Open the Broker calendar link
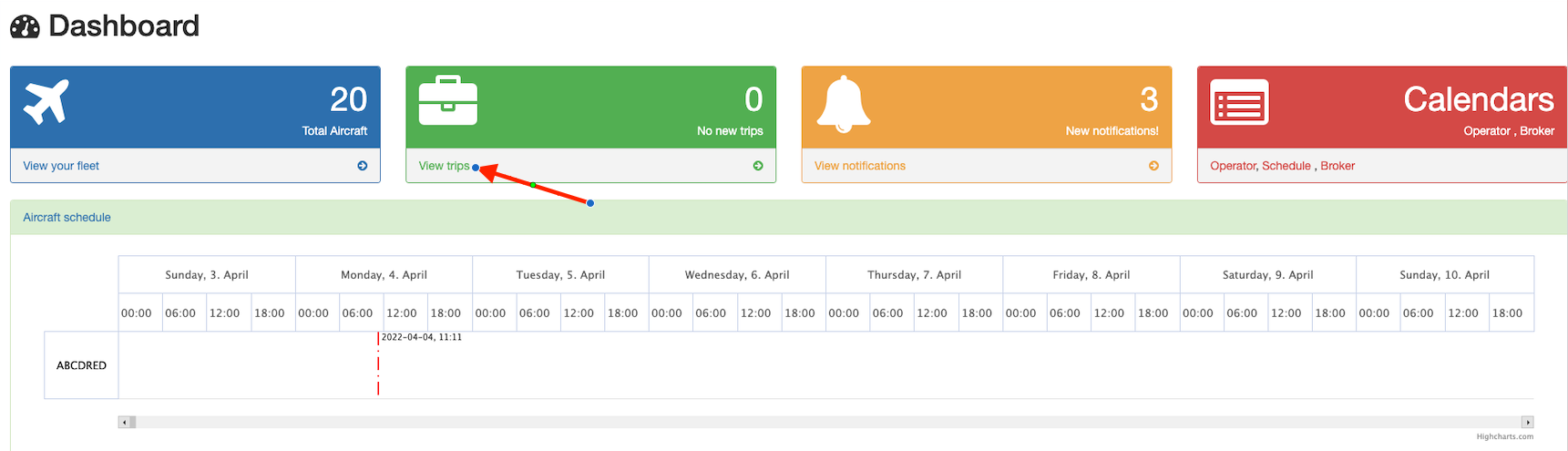Viewport: 1568px width, 451px height. [1337, 166]
